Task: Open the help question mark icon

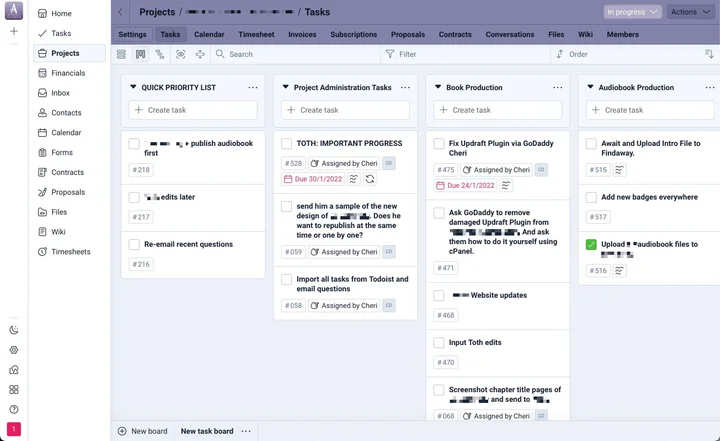Action: (14, 409)
